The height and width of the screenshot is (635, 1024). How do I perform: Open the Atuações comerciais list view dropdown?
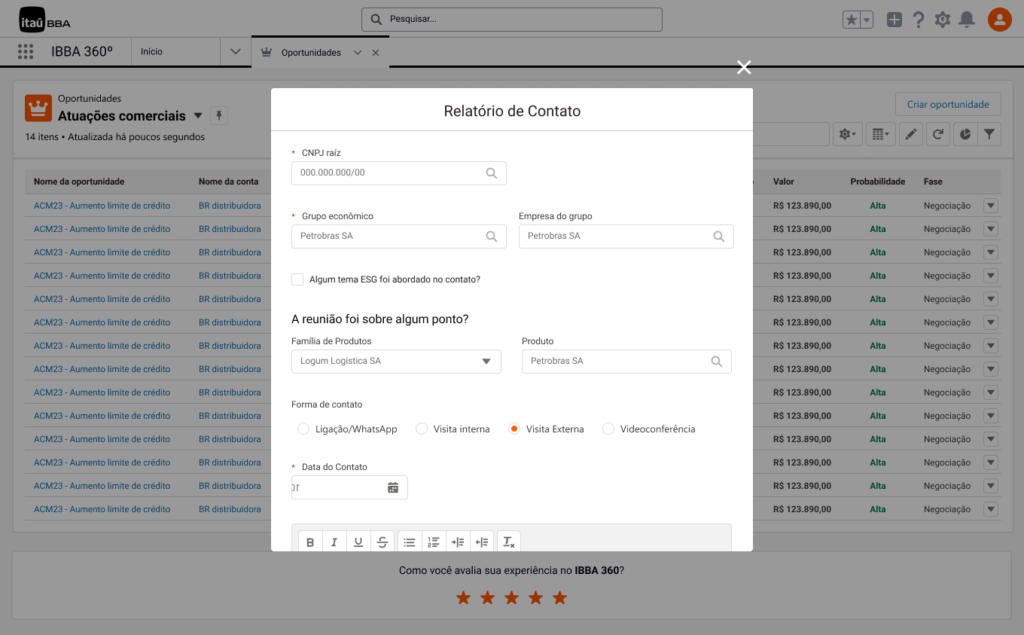(x=198, y=116)
